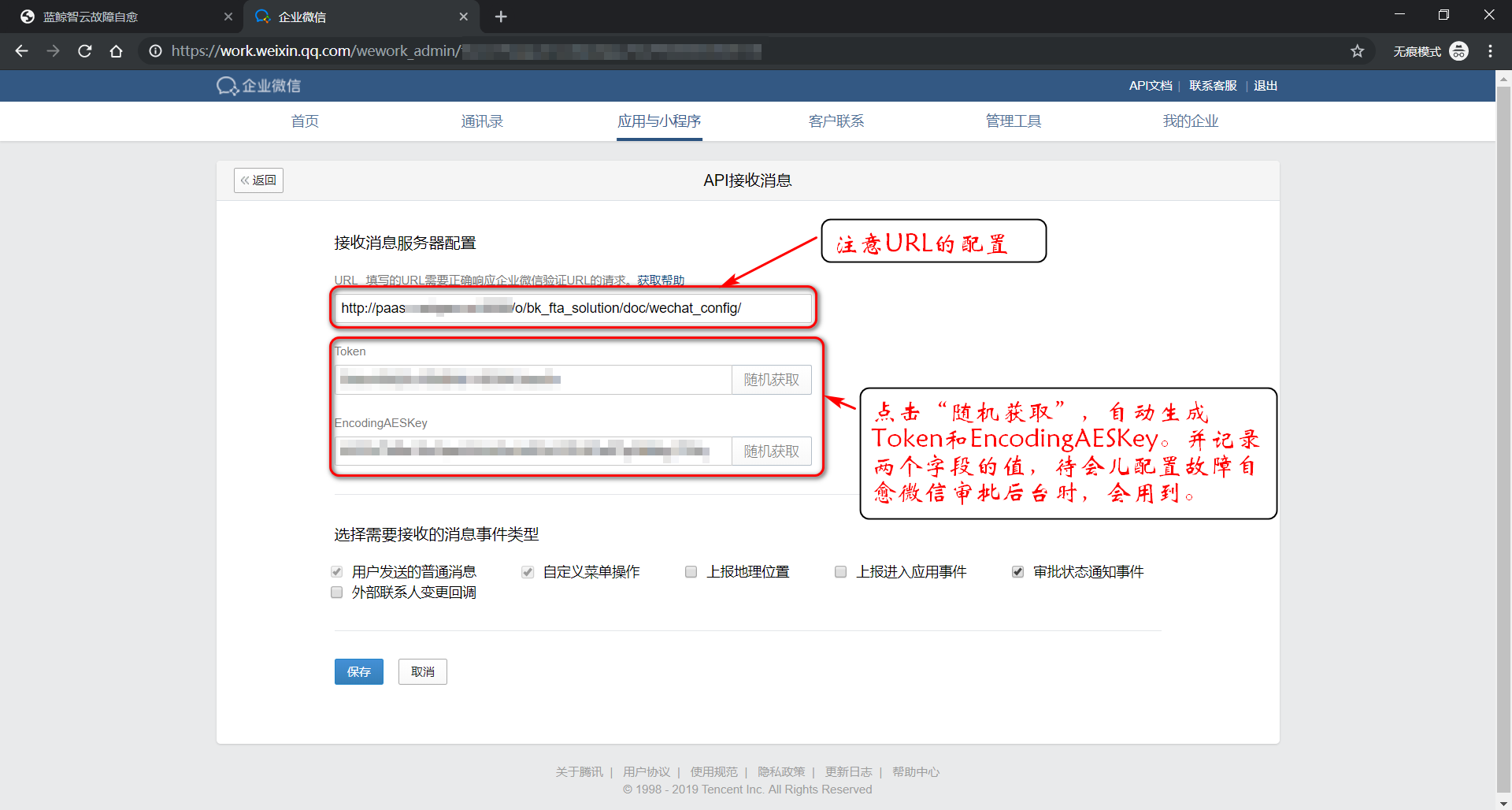Screen dimensions: 1512x810
Task: Open the 用户协议 footer link
Action: coord(647,772)
